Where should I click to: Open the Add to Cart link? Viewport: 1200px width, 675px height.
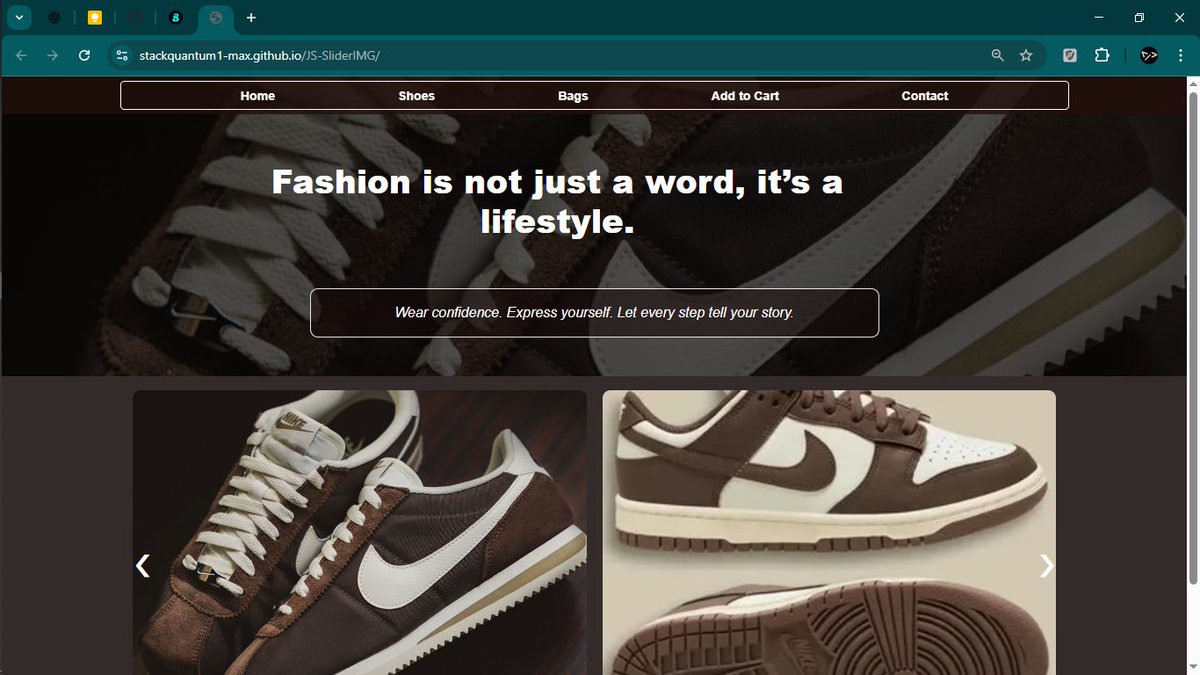point(745,96)
